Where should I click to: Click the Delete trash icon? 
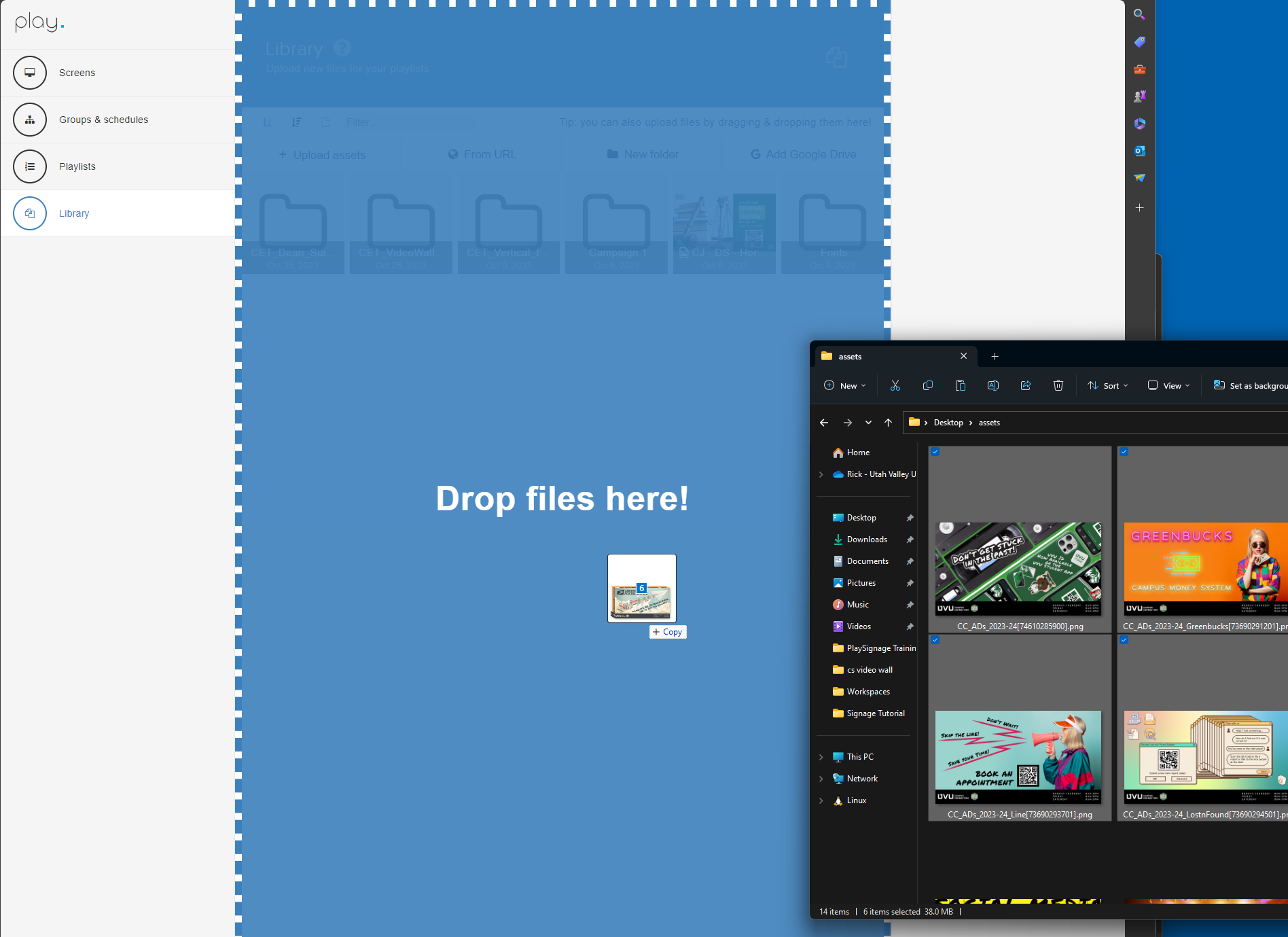click(1058, 385)
